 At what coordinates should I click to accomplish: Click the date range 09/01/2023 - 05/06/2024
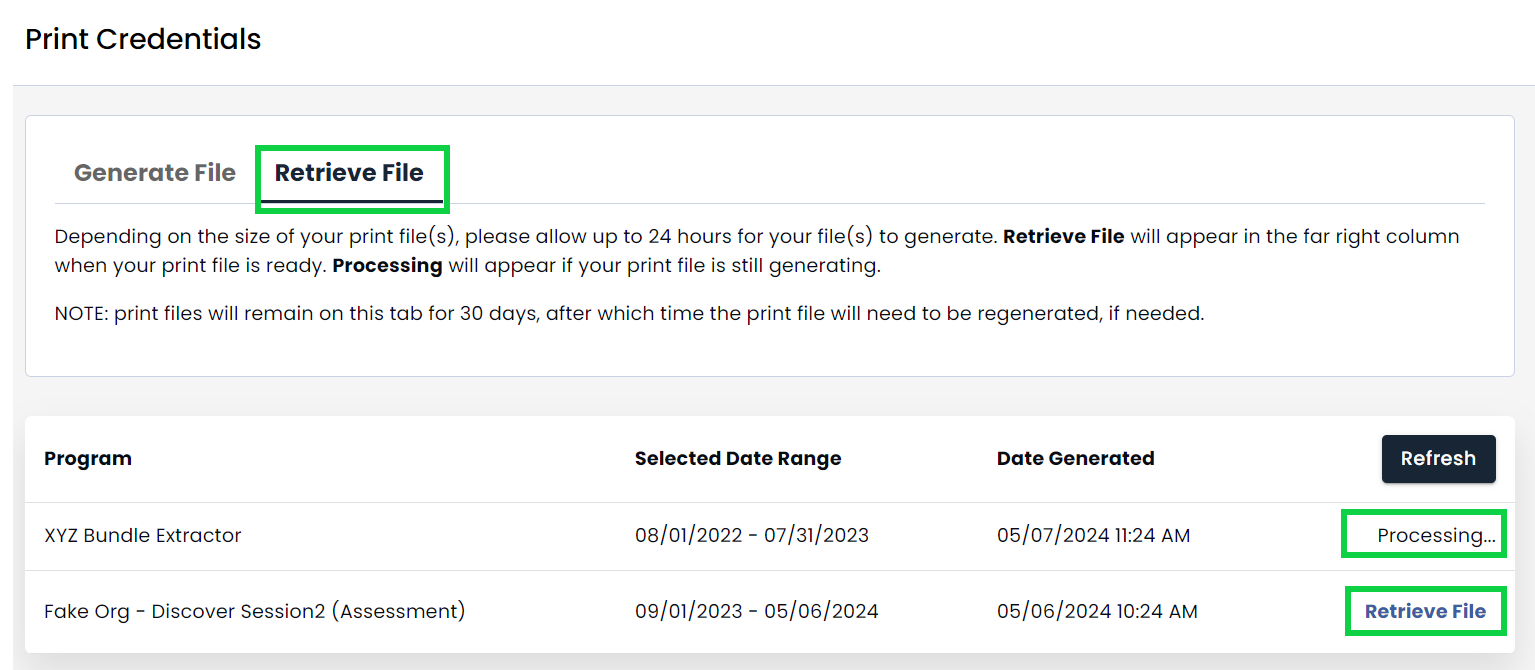750,610
